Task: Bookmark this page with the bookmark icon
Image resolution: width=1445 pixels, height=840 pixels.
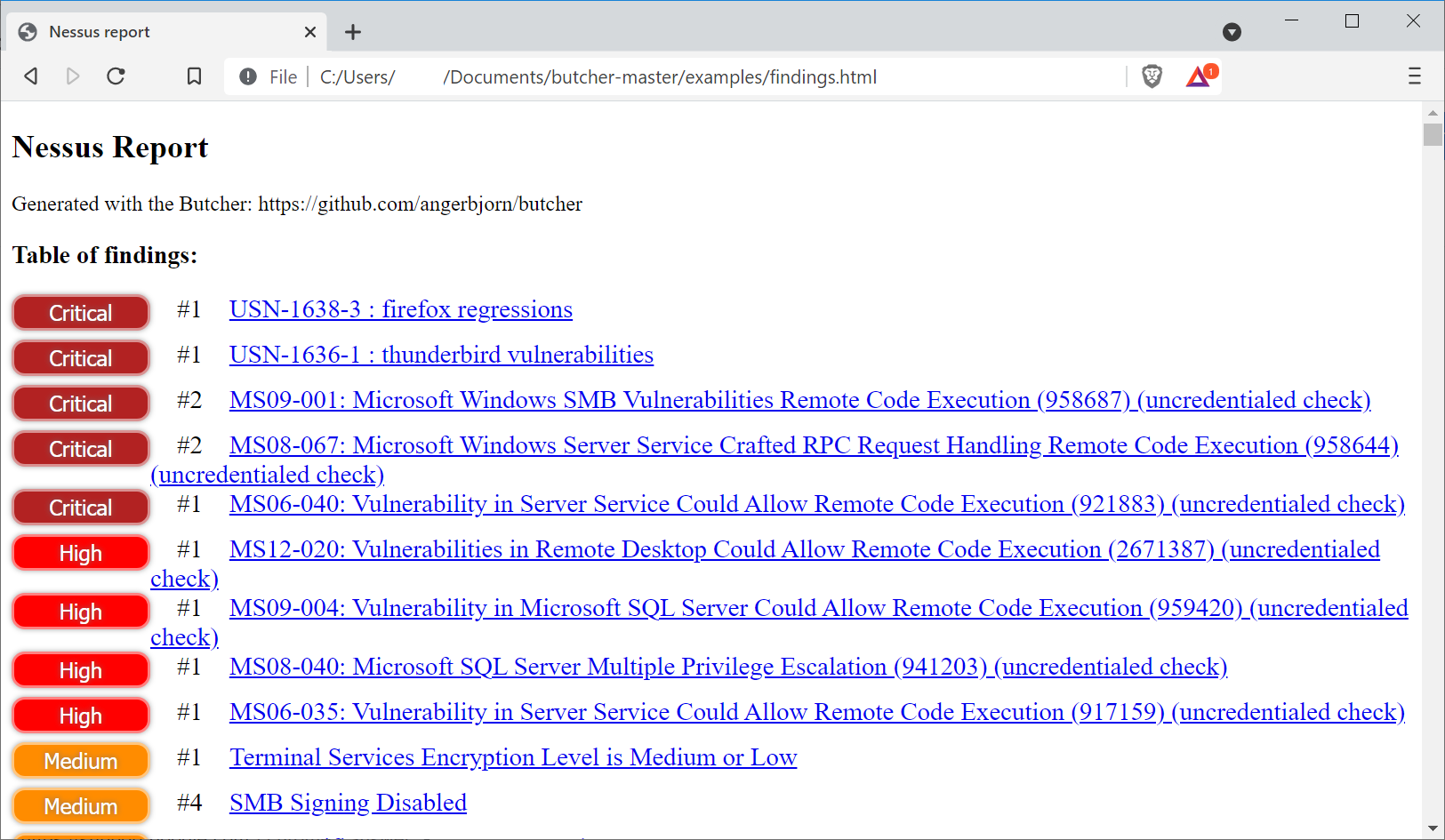Action: 194,76
